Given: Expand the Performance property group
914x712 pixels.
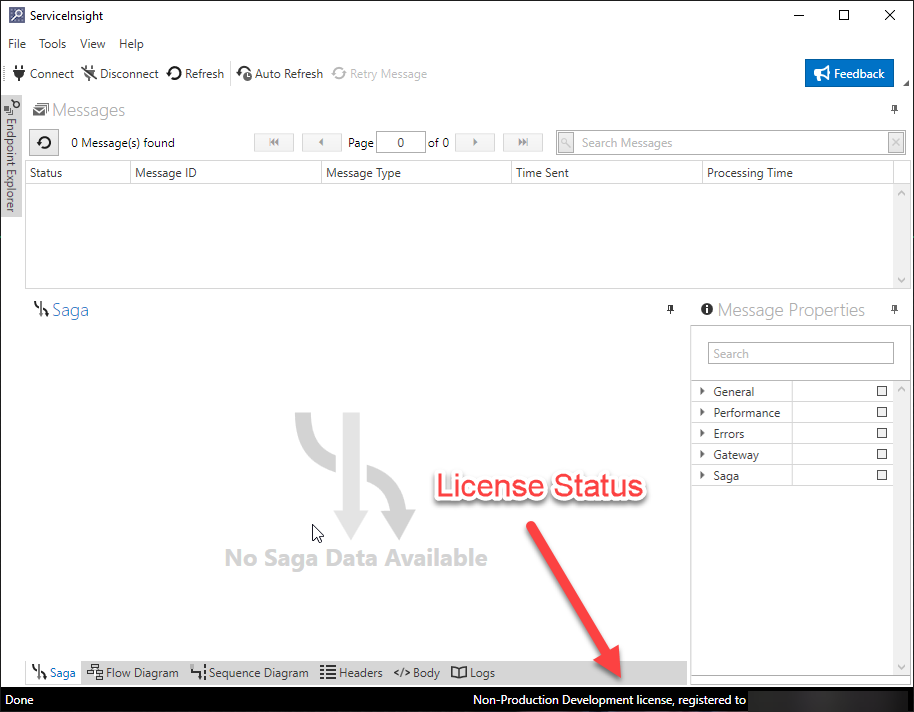Looking at the screenshot, I should (x=702, y=412).
